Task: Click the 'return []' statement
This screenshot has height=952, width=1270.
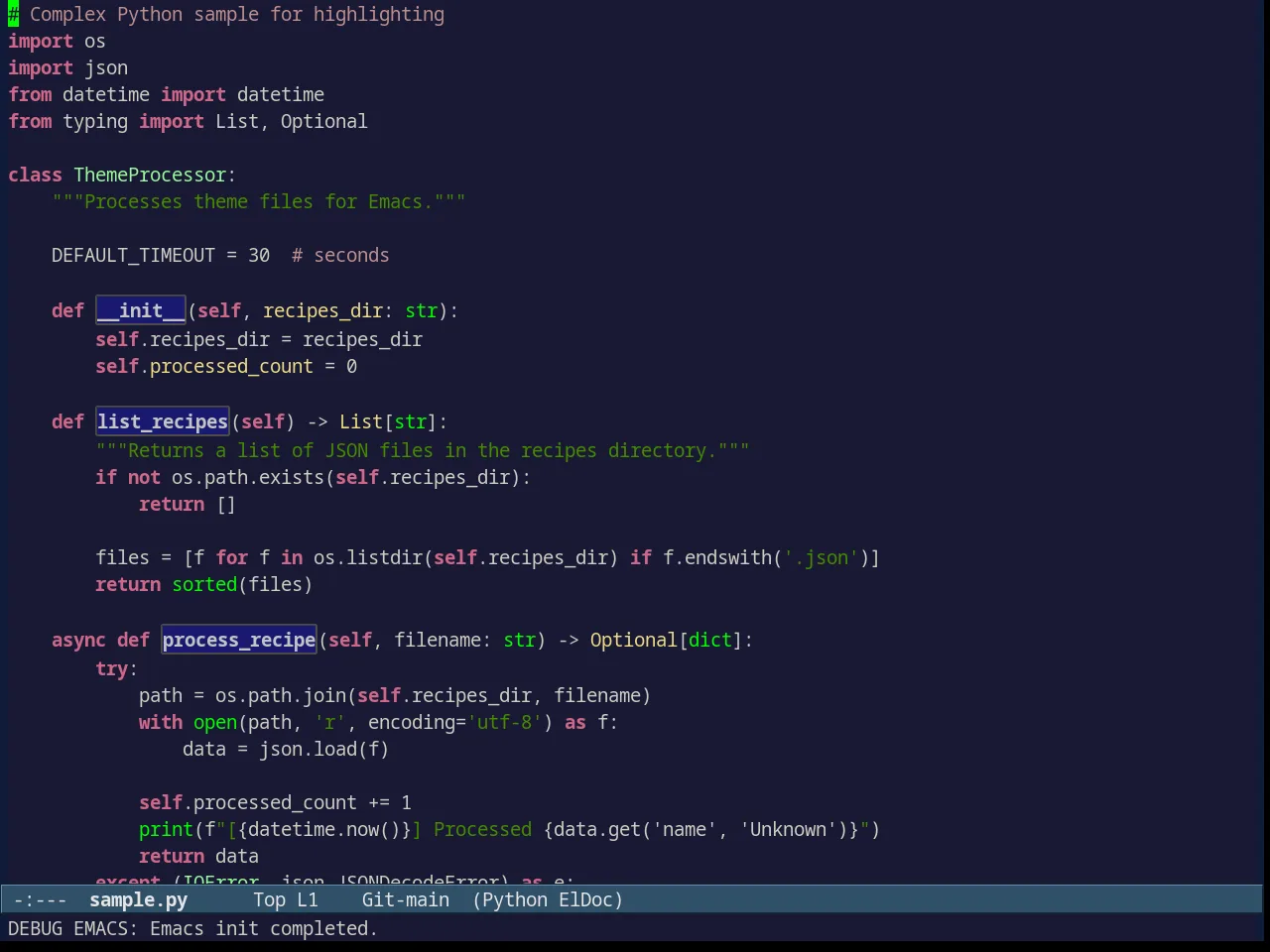Action: pos(188,504)
